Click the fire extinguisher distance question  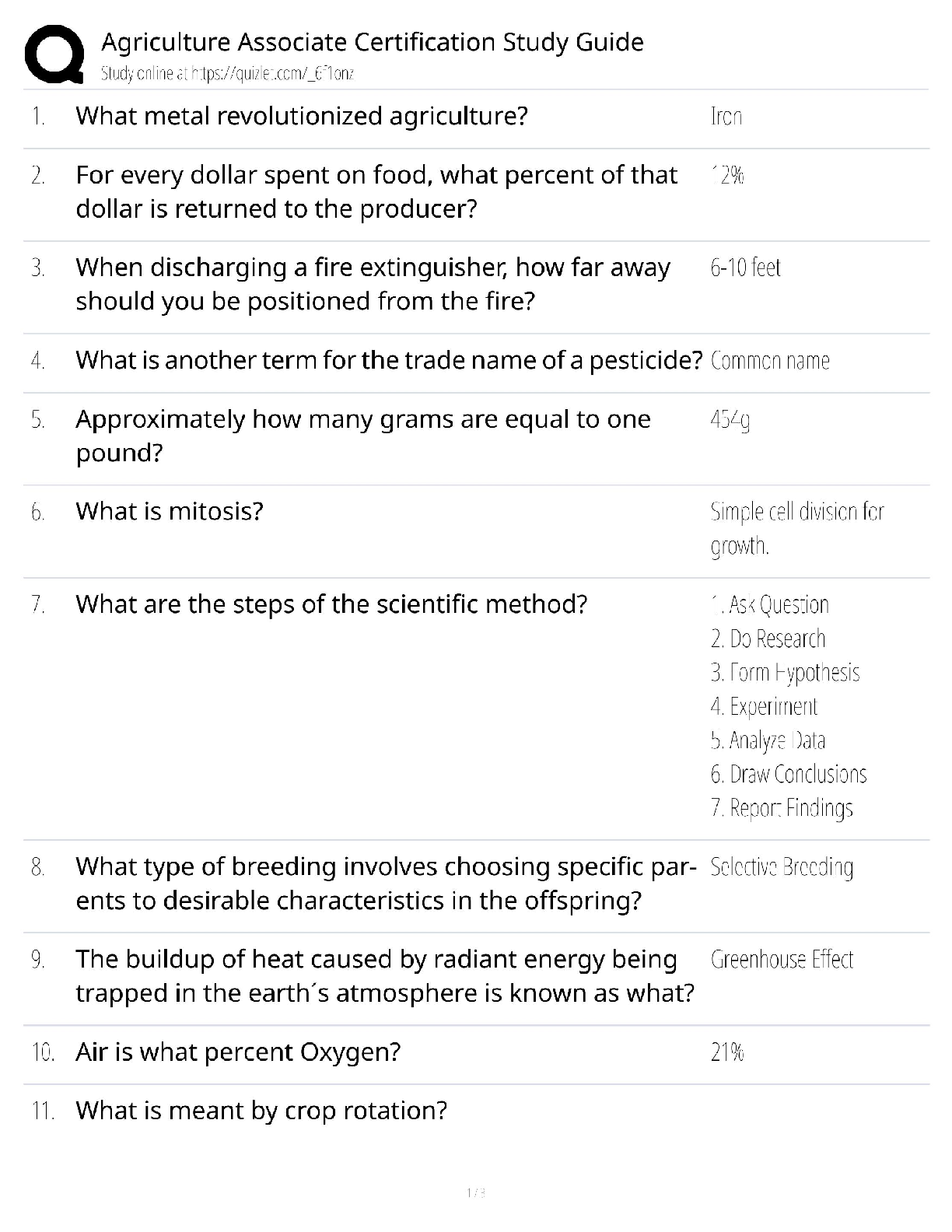pos(373,284)
